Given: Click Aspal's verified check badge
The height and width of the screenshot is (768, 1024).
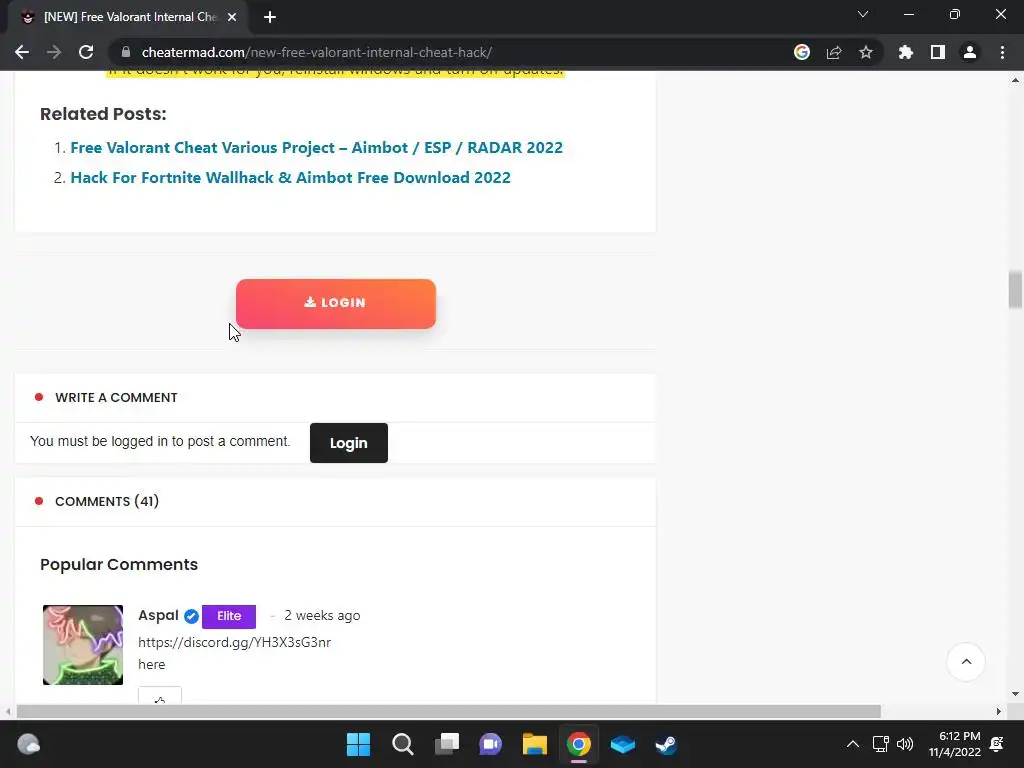Looking at the screenshot, I should (x=191, y=616).
